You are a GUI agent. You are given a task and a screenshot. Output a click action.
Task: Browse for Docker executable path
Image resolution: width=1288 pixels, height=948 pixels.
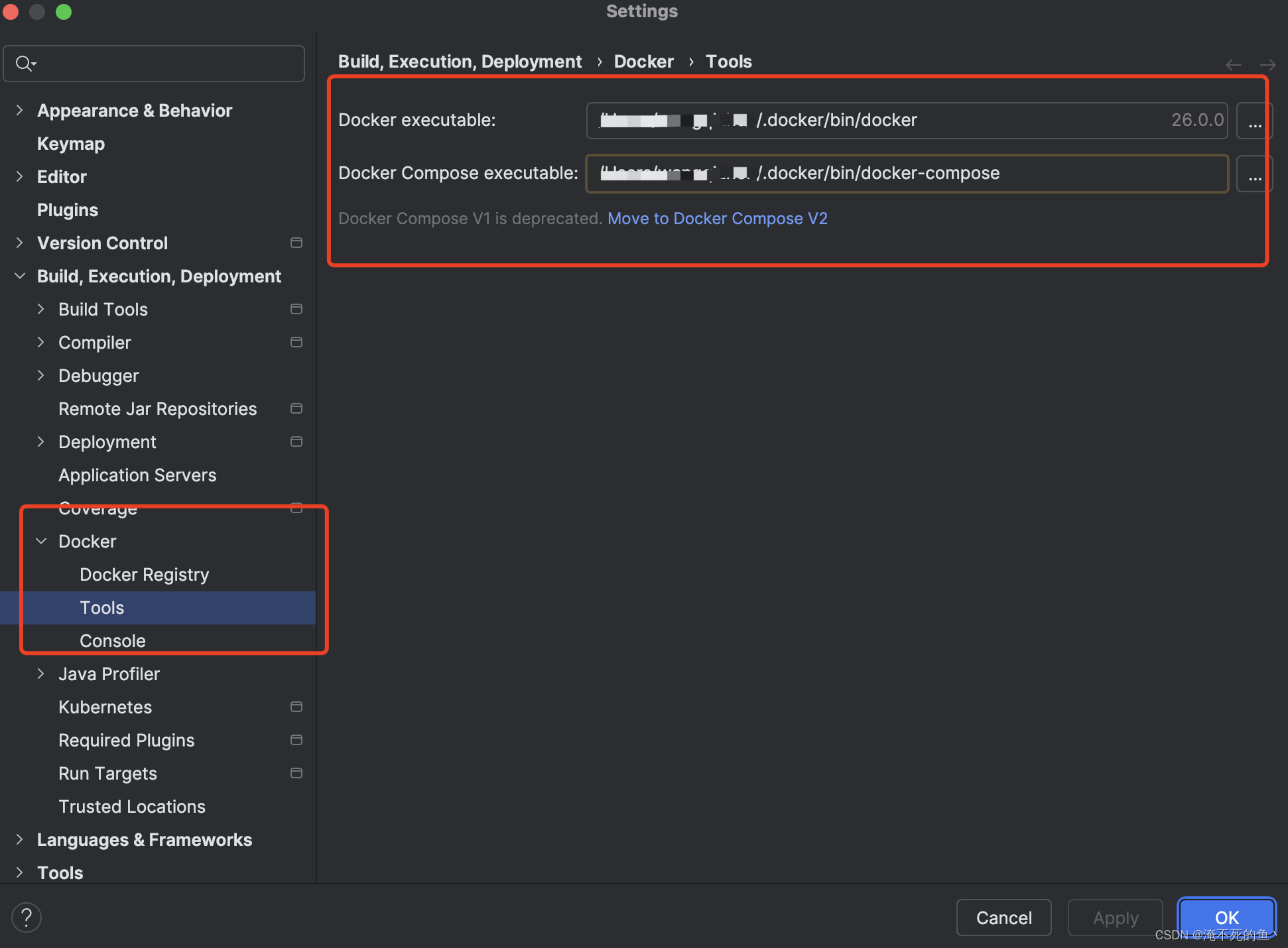pos(1254,121)
